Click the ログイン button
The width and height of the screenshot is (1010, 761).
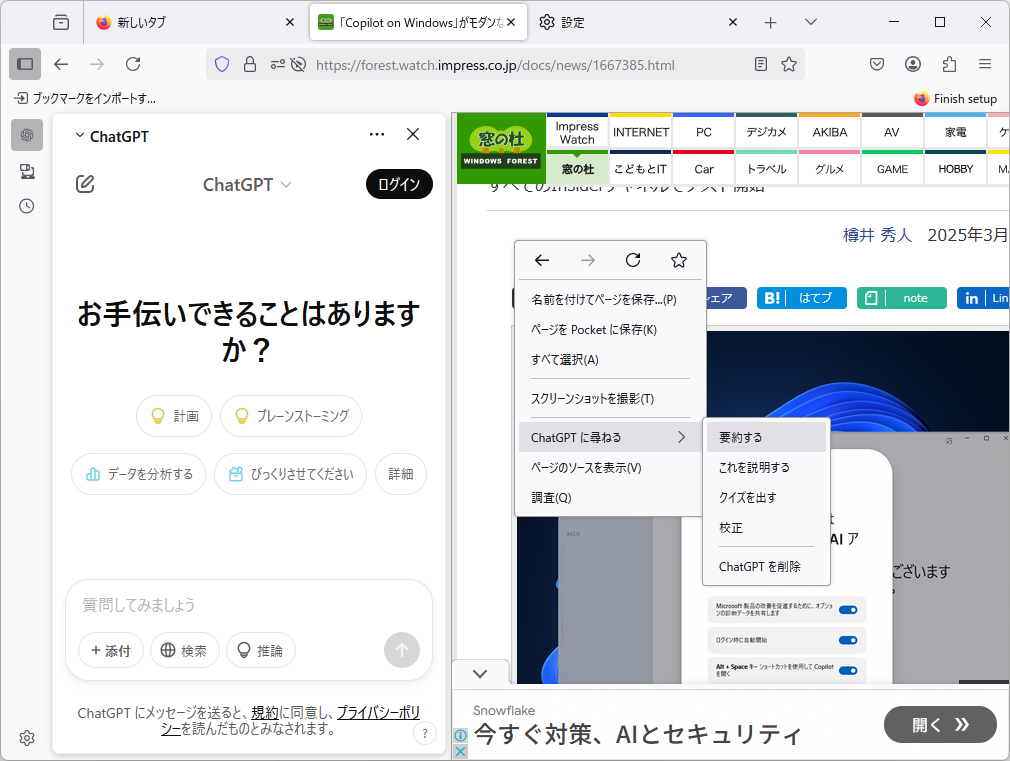point(398,184)
